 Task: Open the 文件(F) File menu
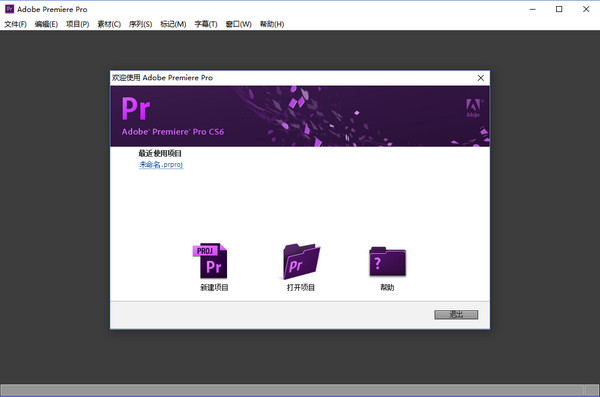pos(15,24)
